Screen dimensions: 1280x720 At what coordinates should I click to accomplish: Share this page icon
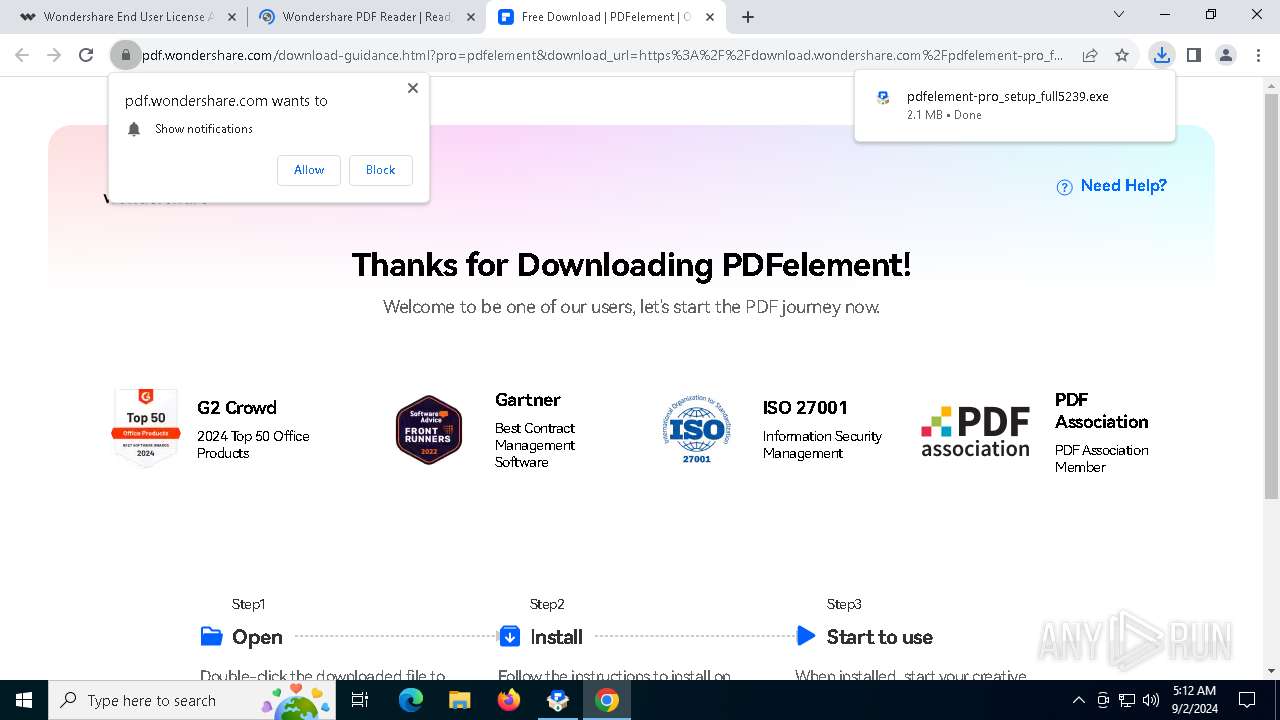tap(1090, 55)
